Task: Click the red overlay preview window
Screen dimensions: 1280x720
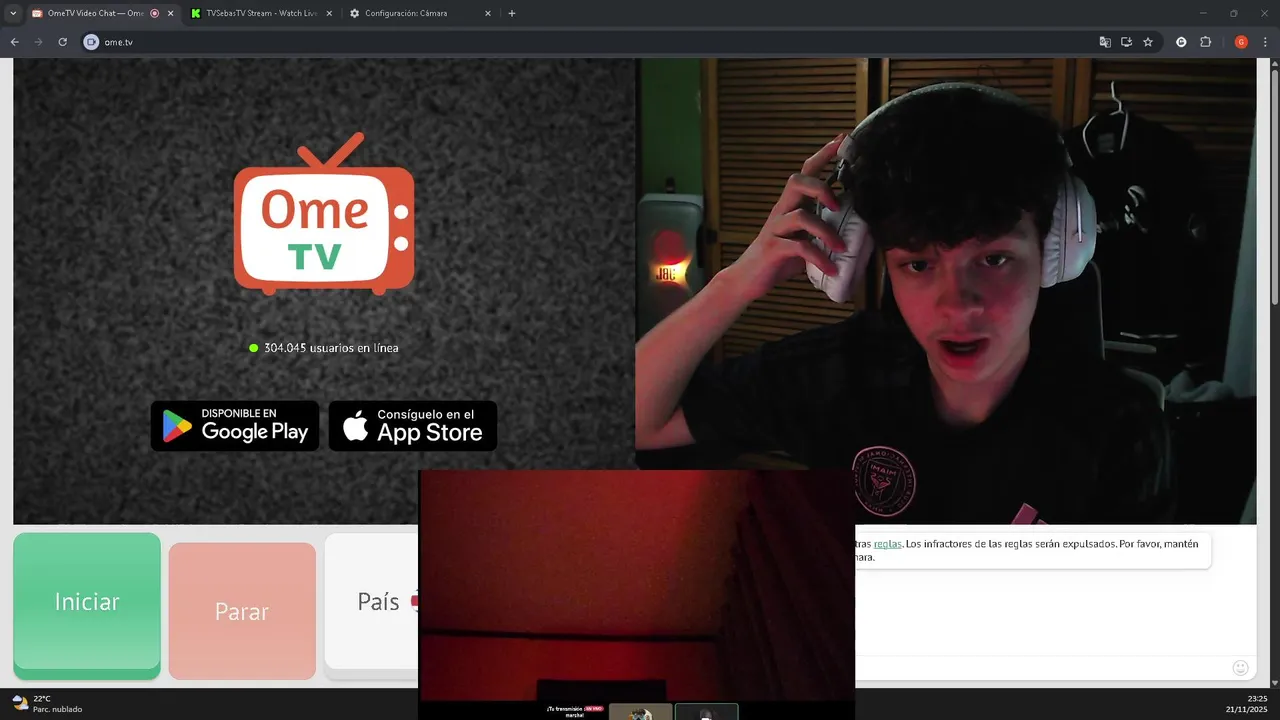Action: coord(636,585)
